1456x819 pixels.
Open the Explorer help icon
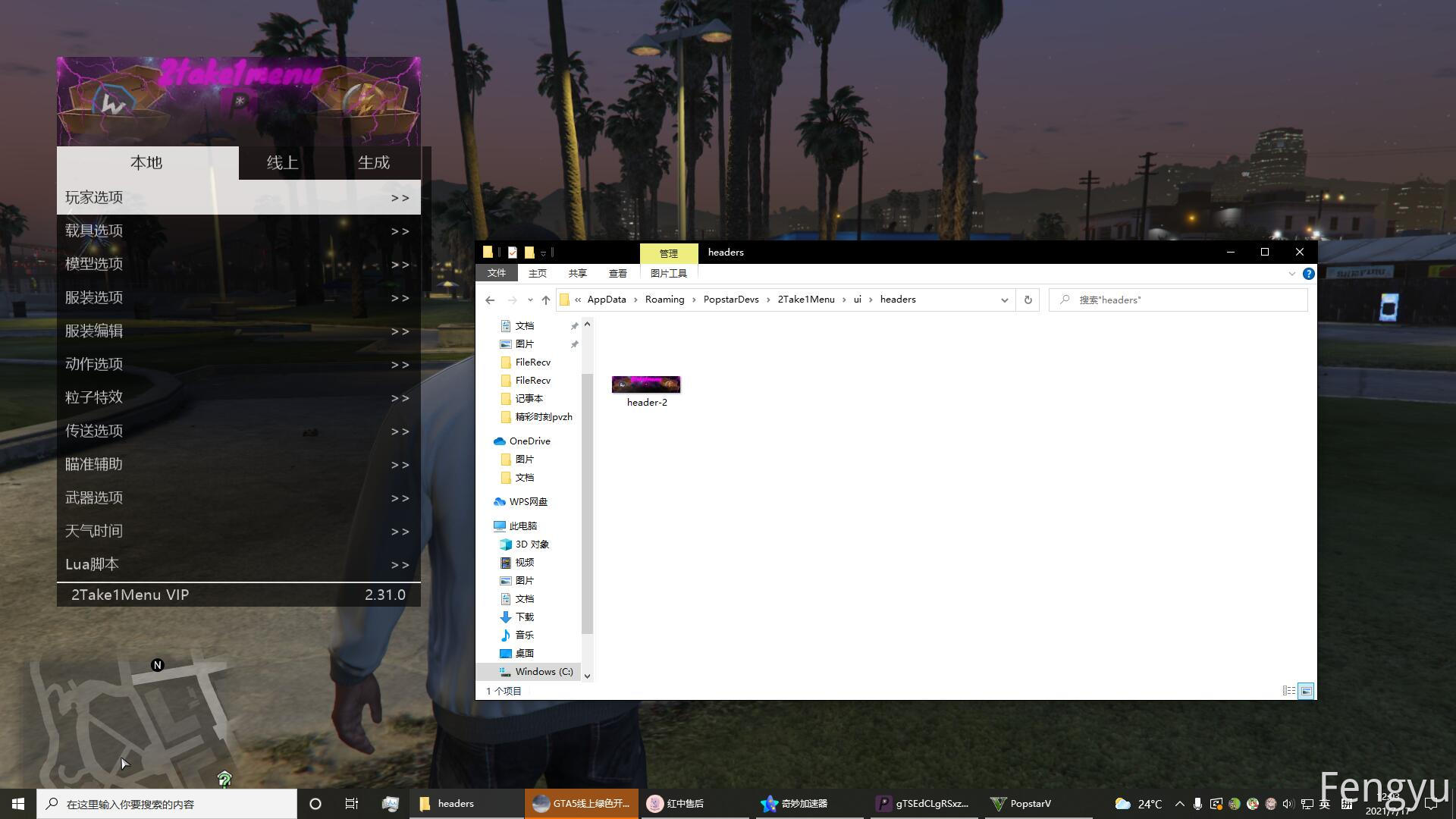(x=1308, y=274)
